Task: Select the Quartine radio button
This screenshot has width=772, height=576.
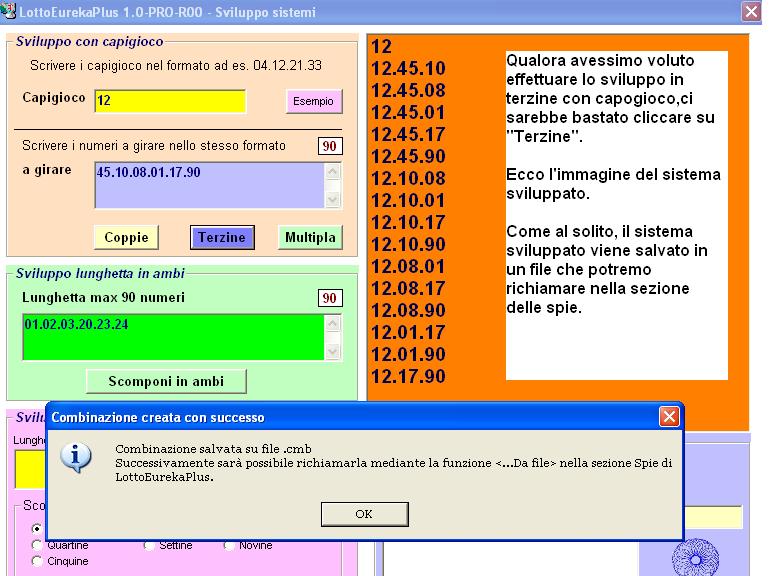Action: point(36,545)
